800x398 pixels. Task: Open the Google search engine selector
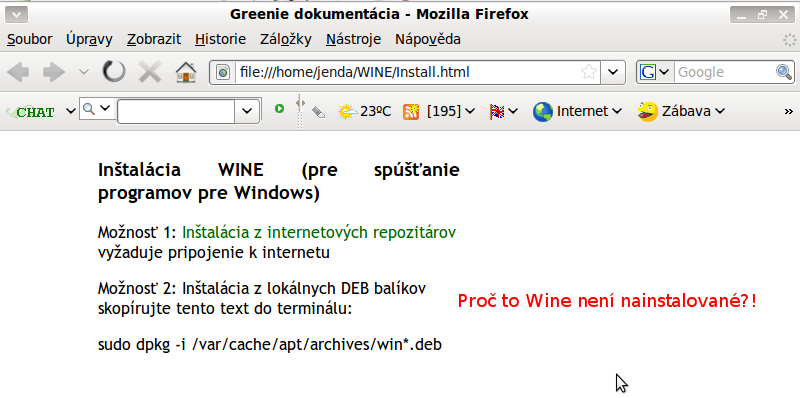coord(655,72)
